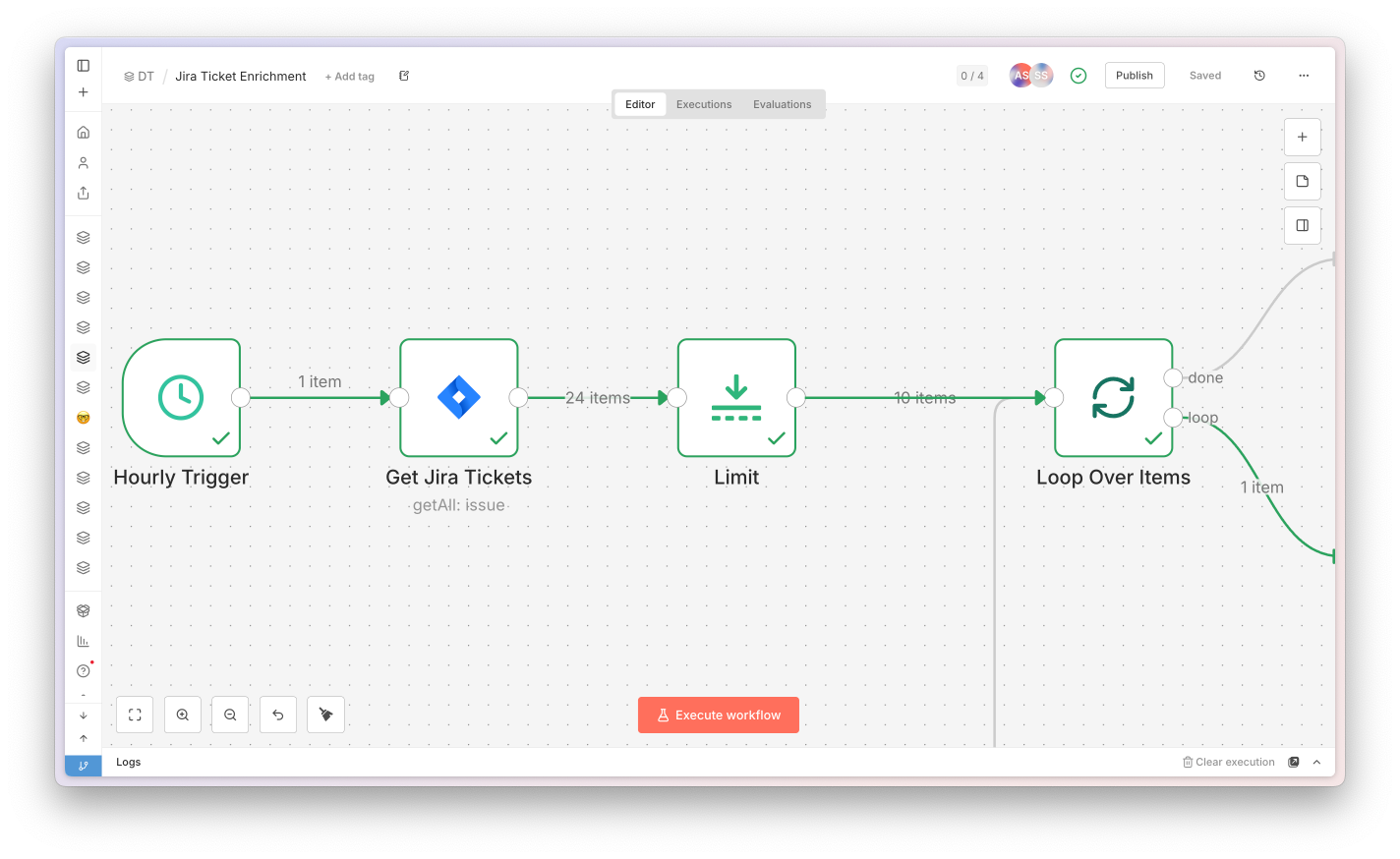Open the source control branch icon

(84, 766)
